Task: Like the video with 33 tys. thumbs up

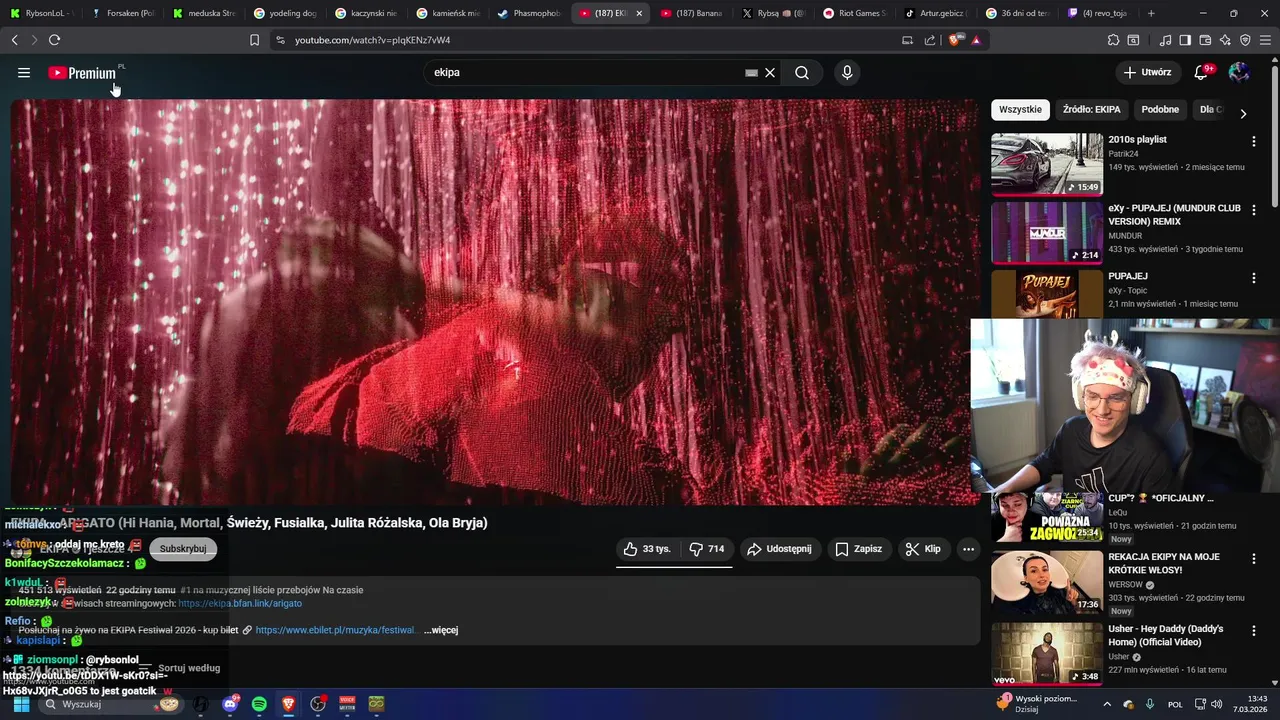Action: pos(647,549)
